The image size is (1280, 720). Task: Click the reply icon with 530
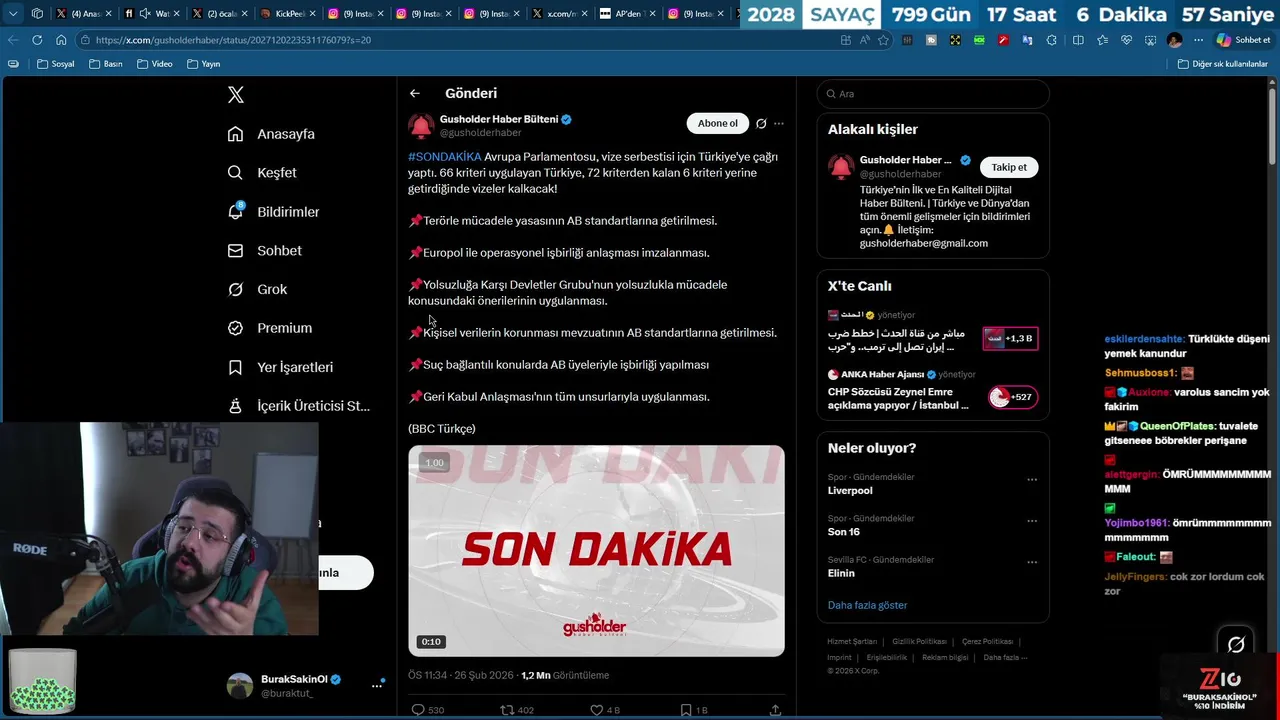[418, 710]
